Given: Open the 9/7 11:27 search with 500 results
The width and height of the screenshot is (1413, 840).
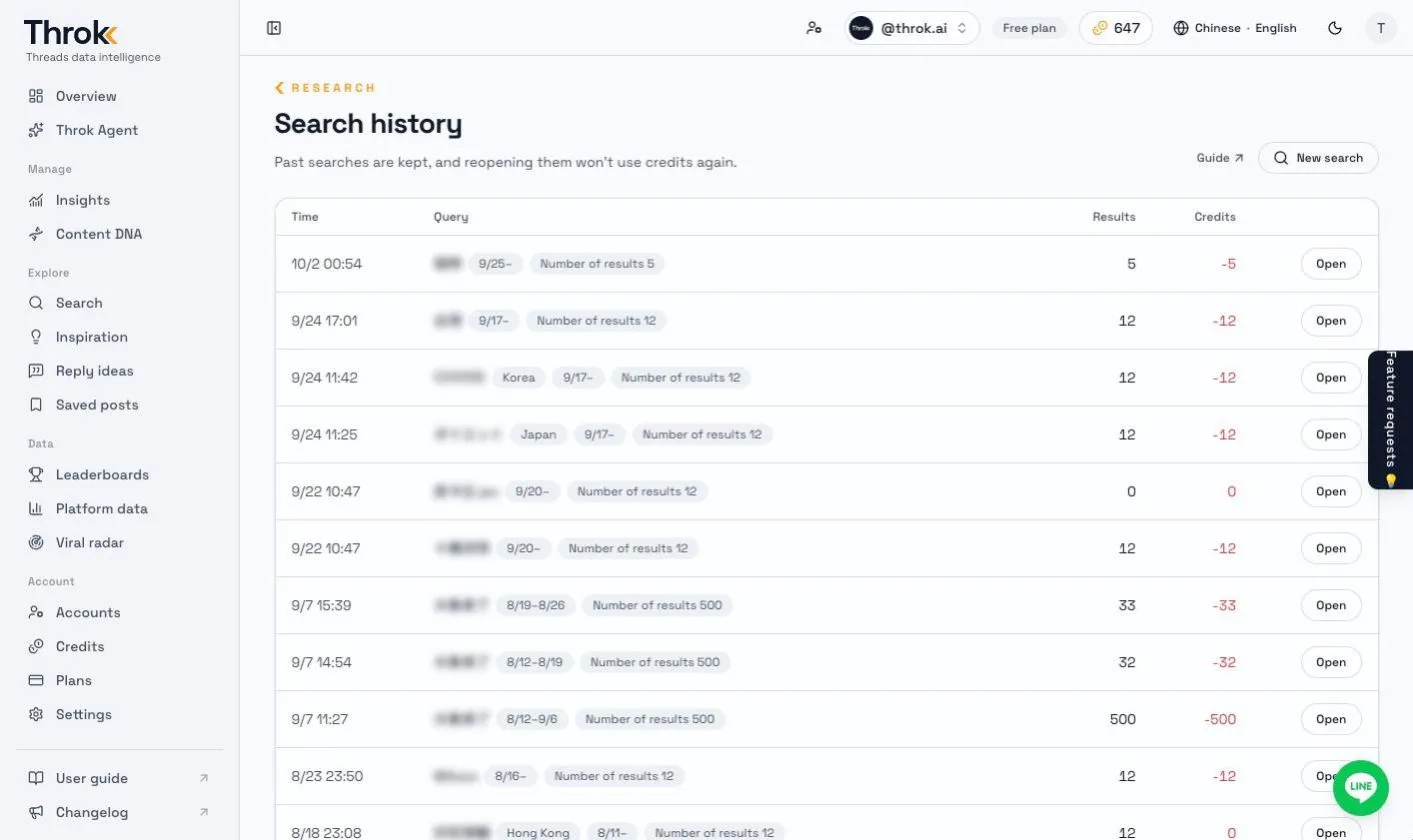Looking at the screenshot, I should pyautogui.click(x=1331, y=719).
